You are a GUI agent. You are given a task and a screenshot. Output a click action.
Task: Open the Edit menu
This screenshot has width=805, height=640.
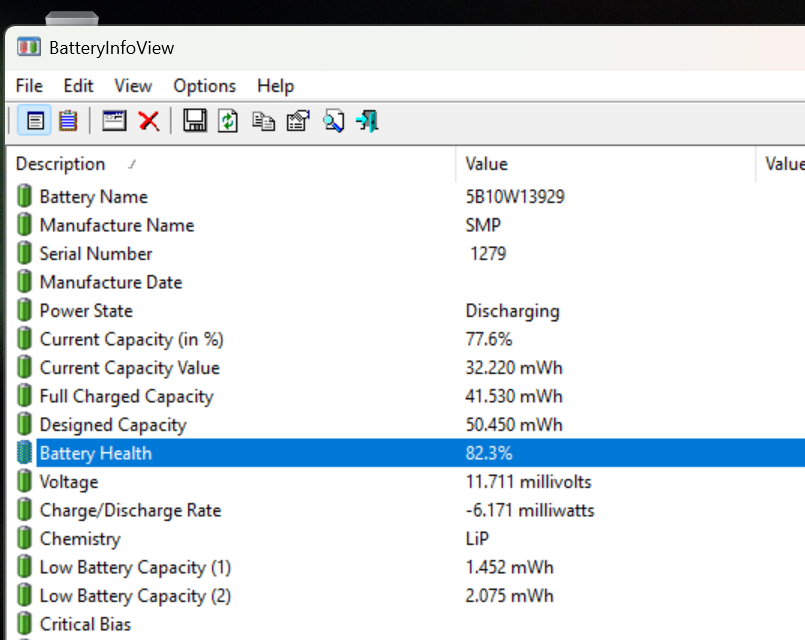78,86
